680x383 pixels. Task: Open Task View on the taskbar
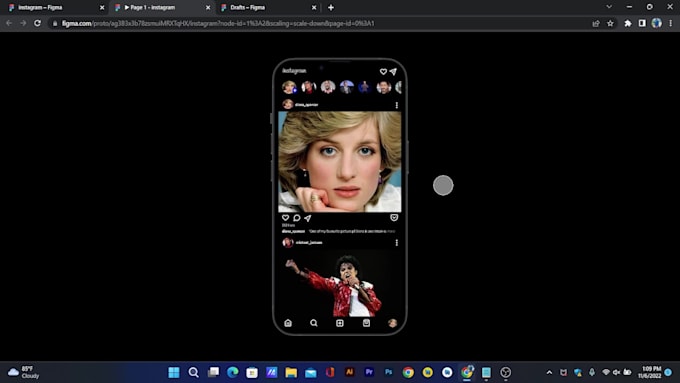(213, 372)
